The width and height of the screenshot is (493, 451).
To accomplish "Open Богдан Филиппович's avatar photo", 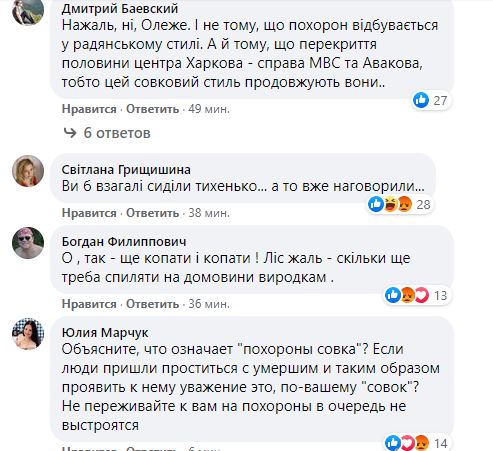I will point(28,243).
